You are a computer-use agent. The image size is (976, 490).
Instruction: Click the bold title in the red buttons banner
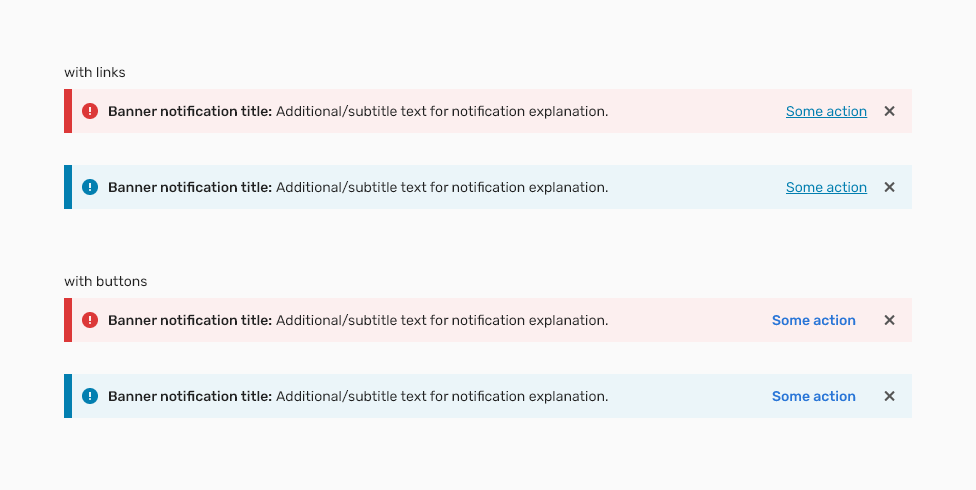pos(190,321)
